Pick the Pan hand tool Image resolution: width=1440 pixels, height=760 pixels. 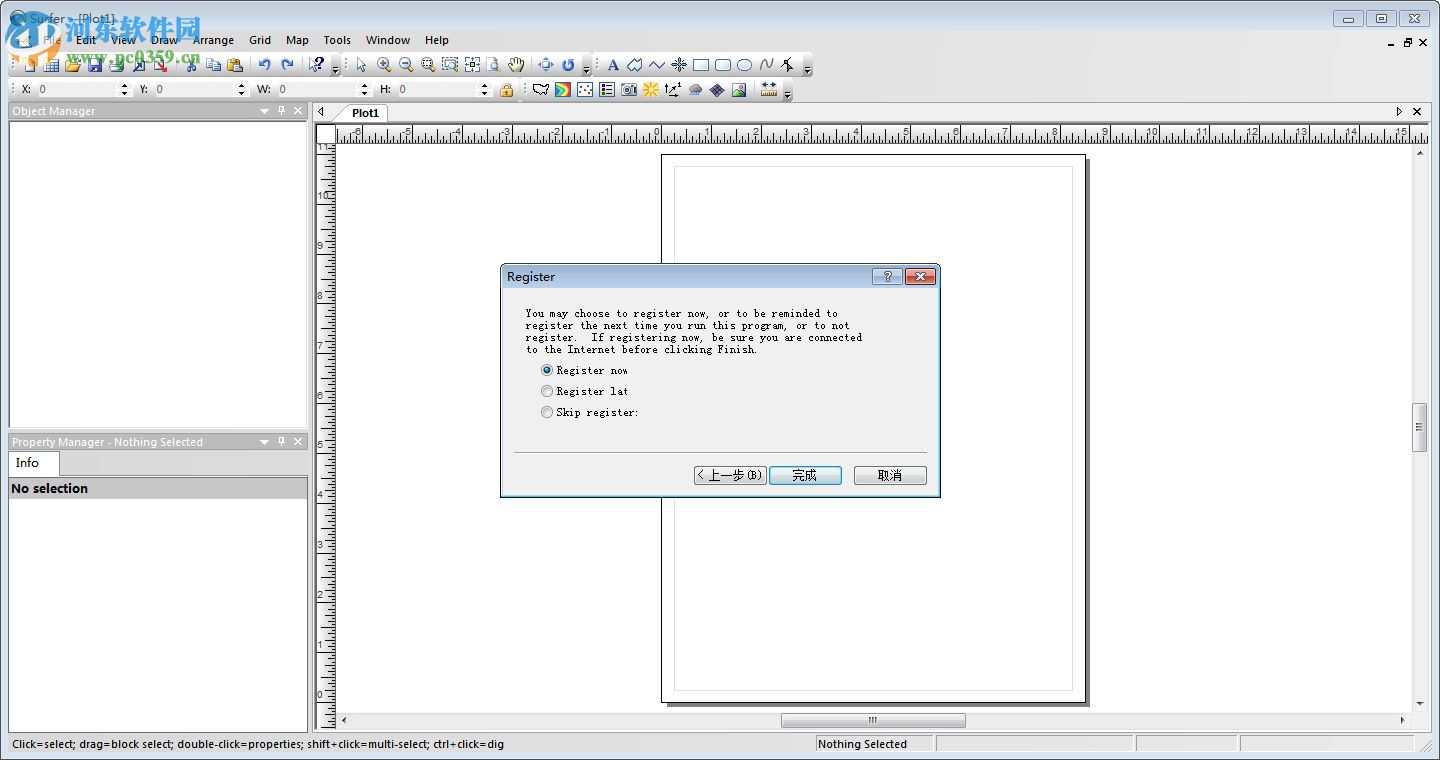tap(516, 65)
